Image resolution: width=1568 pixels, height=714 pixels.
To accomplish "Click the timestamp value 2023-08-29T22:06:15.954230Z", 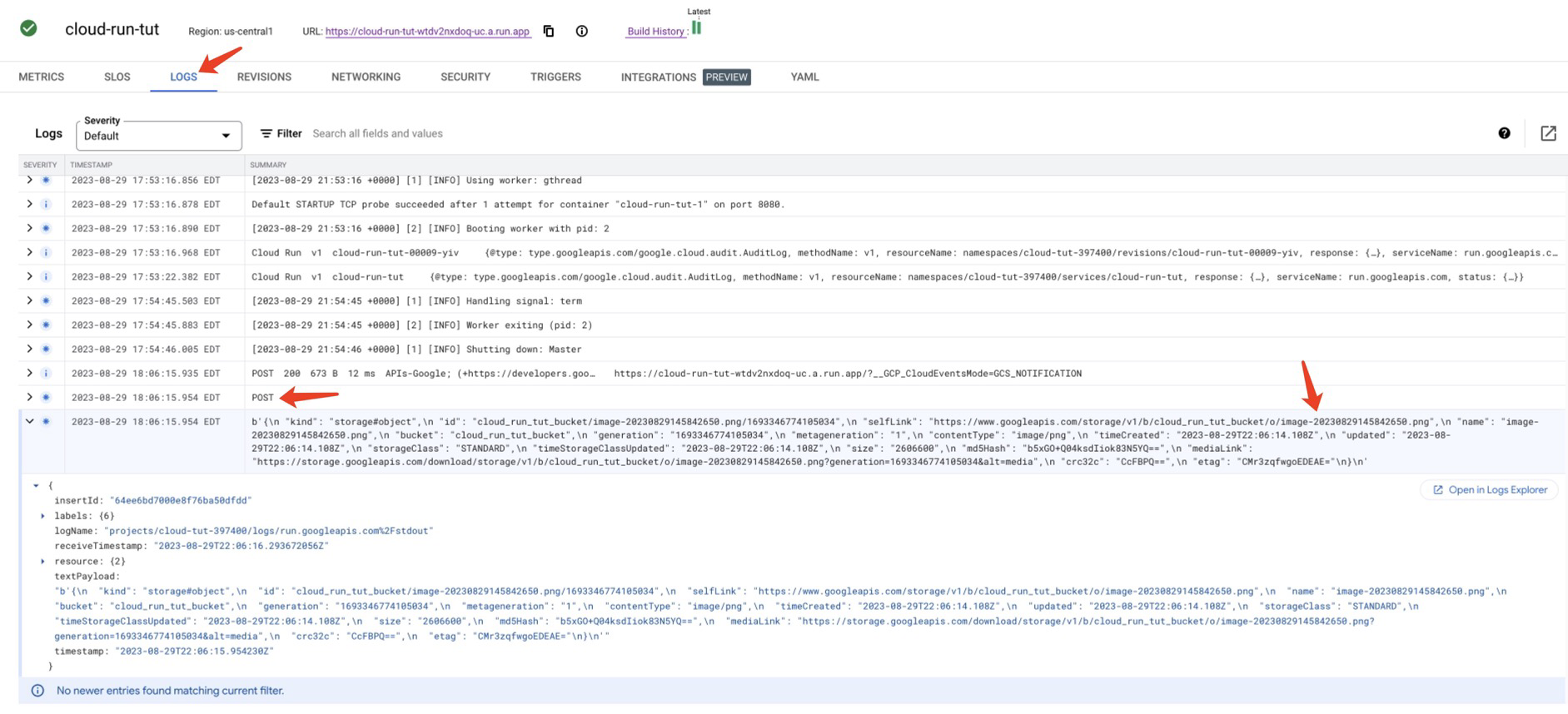I will pyautogui.click(x=194, y=652).
